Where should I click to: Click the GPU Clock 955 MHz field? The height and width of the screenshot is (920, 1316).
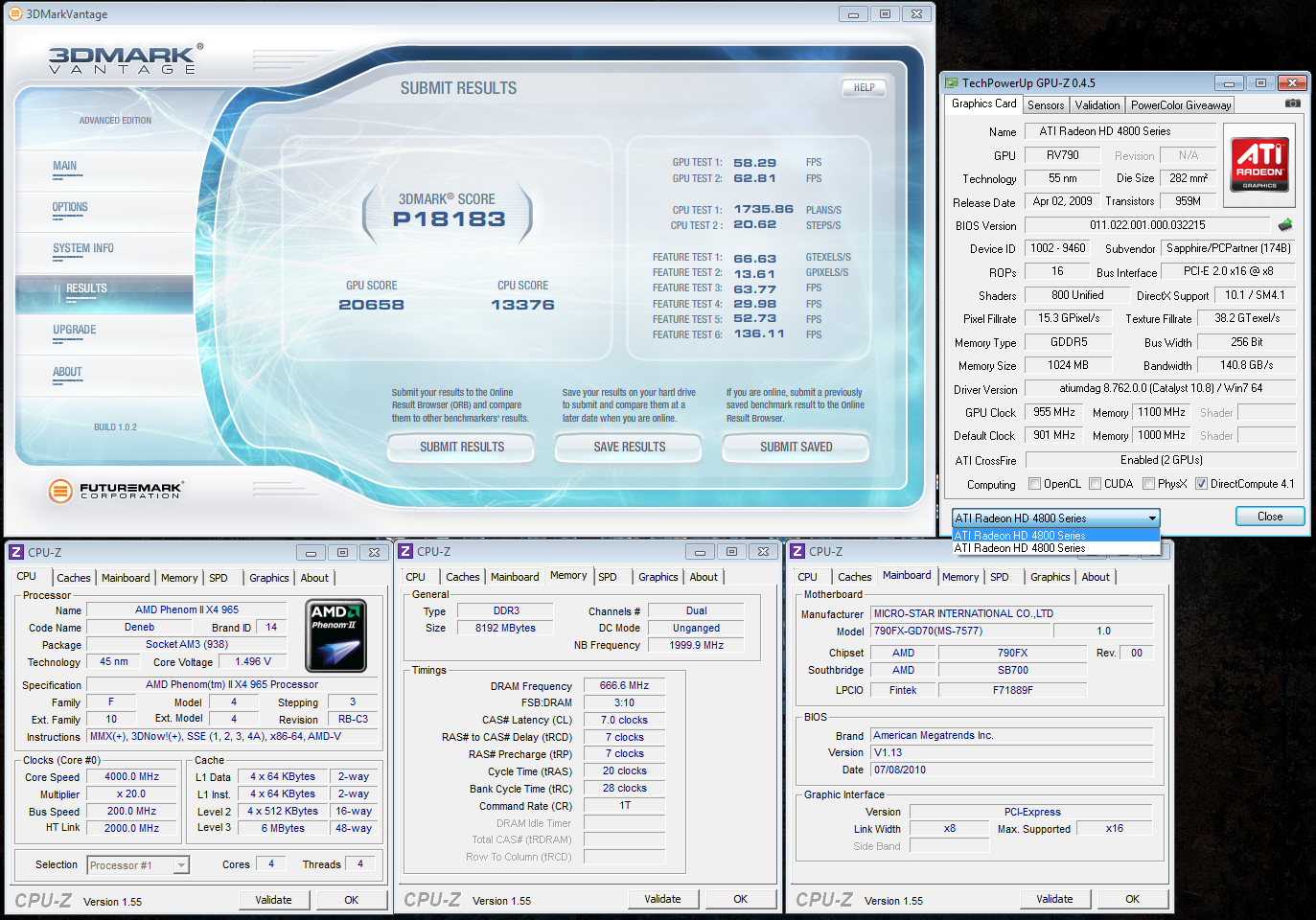pyautogui.click(x=1054, y=412)
